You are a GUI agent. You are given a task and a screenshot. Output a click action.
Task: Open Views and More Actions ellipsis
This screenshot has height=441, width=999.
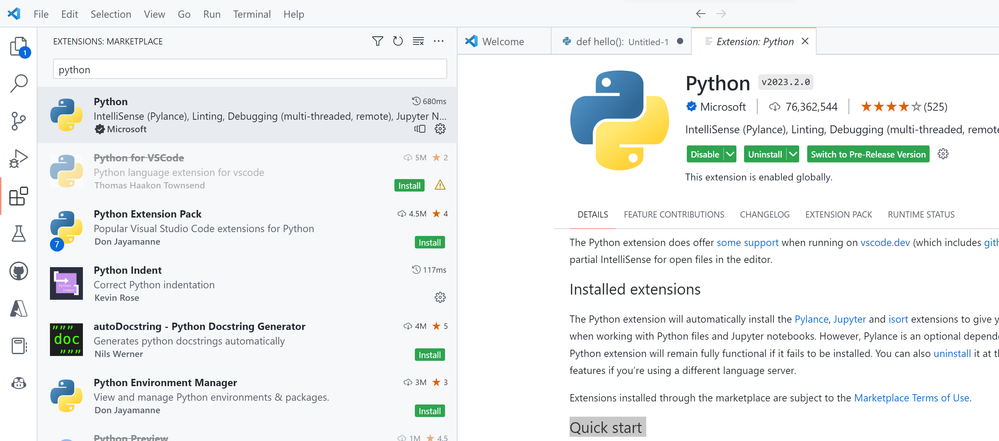(438, 41)
